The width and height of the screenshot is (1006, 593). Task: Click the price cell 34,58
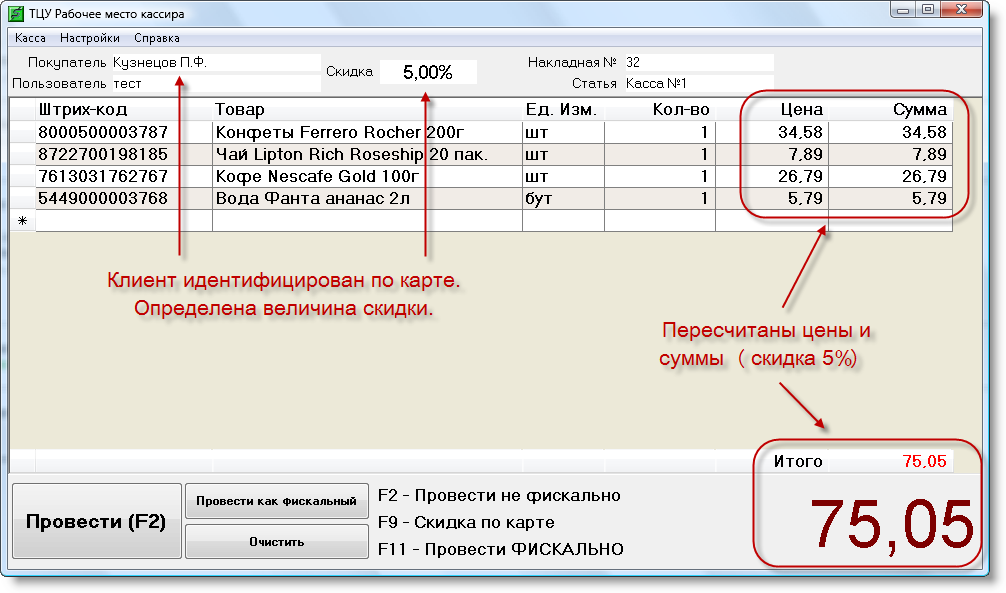coord(772,132)
